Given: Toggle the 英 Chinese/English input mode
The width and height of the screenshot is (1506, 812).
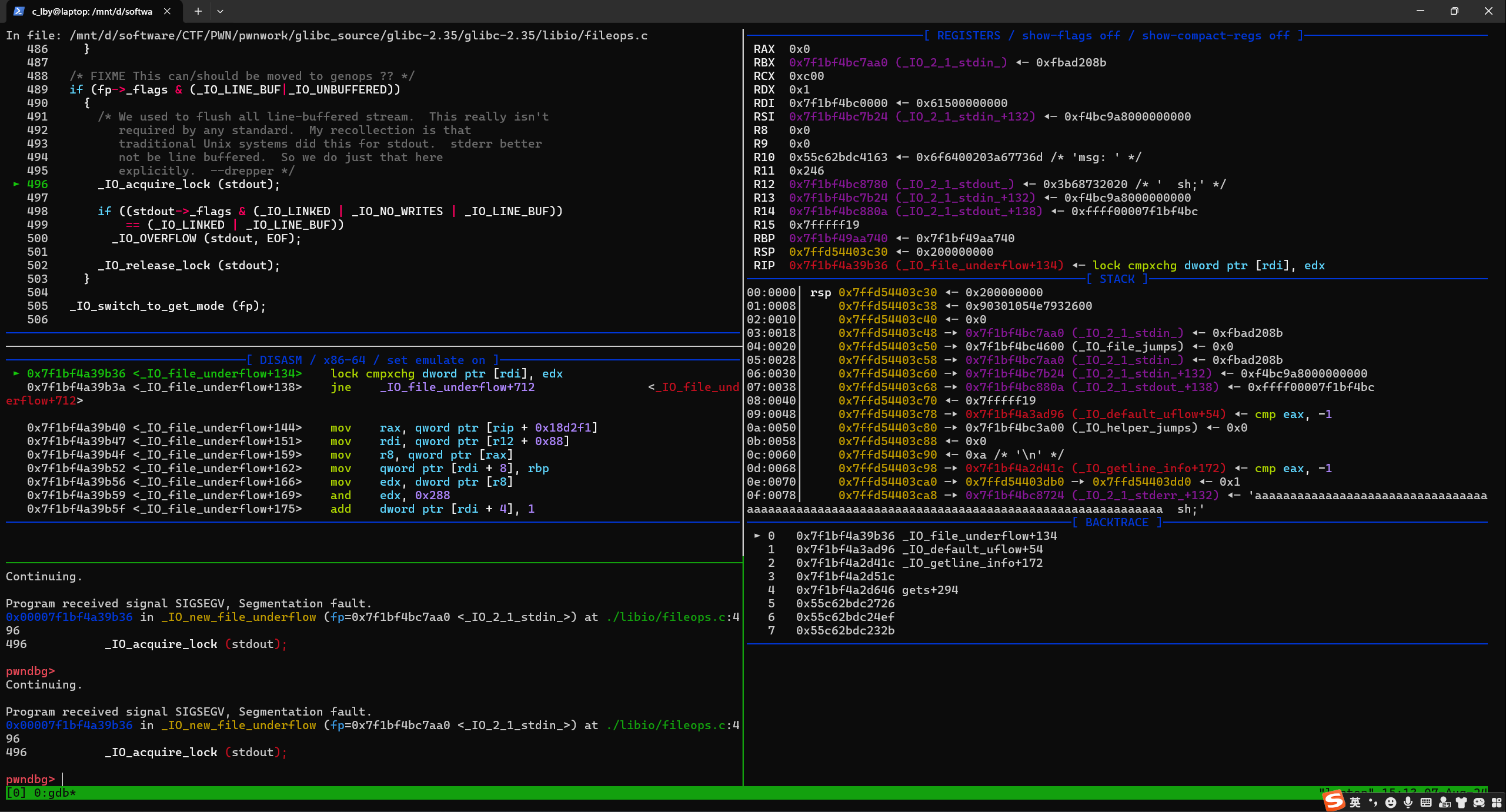Looking at the screenshot, I should pyautogui.click(x=1355, y=803).
